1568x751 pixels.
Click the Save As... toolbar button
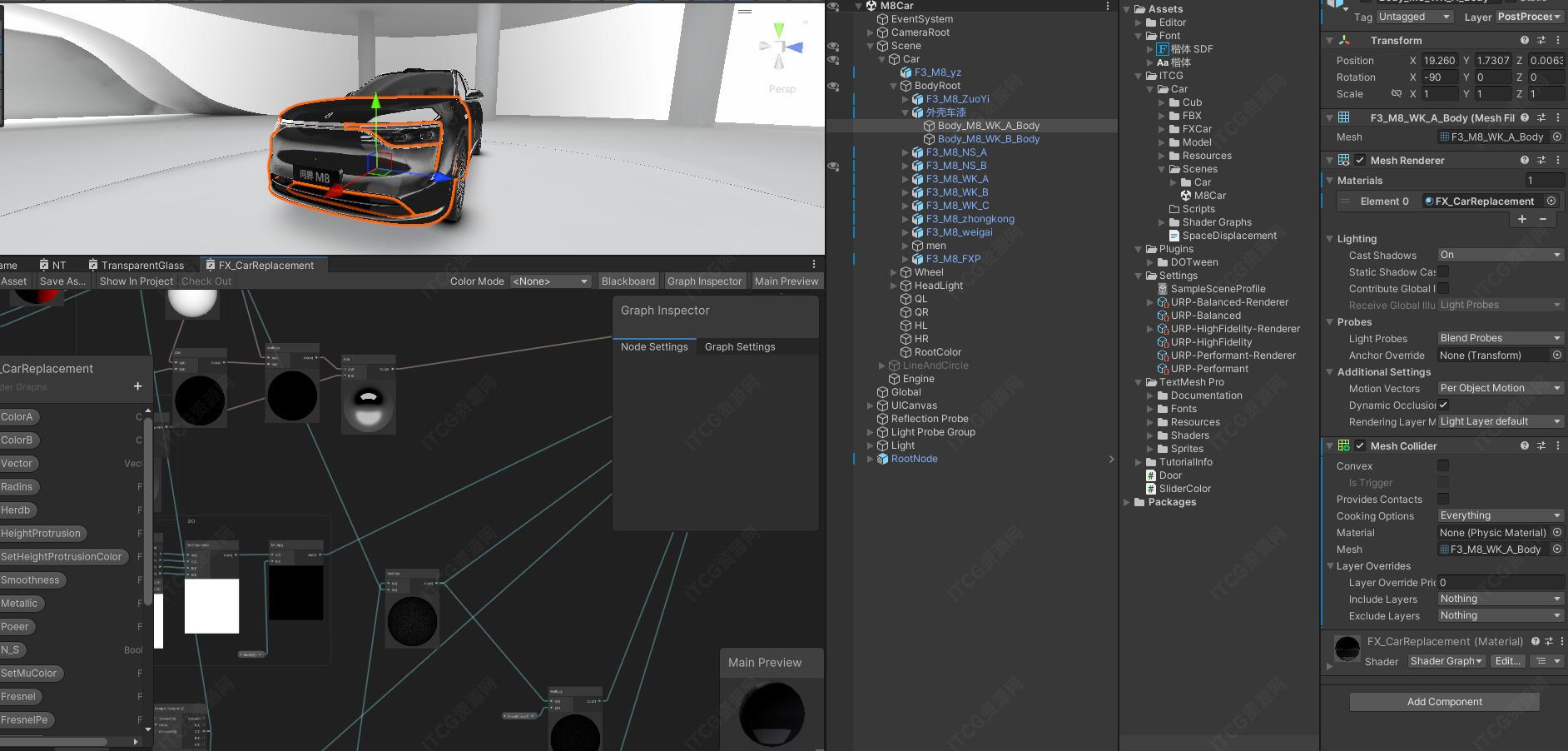click(x=62, y=281)
